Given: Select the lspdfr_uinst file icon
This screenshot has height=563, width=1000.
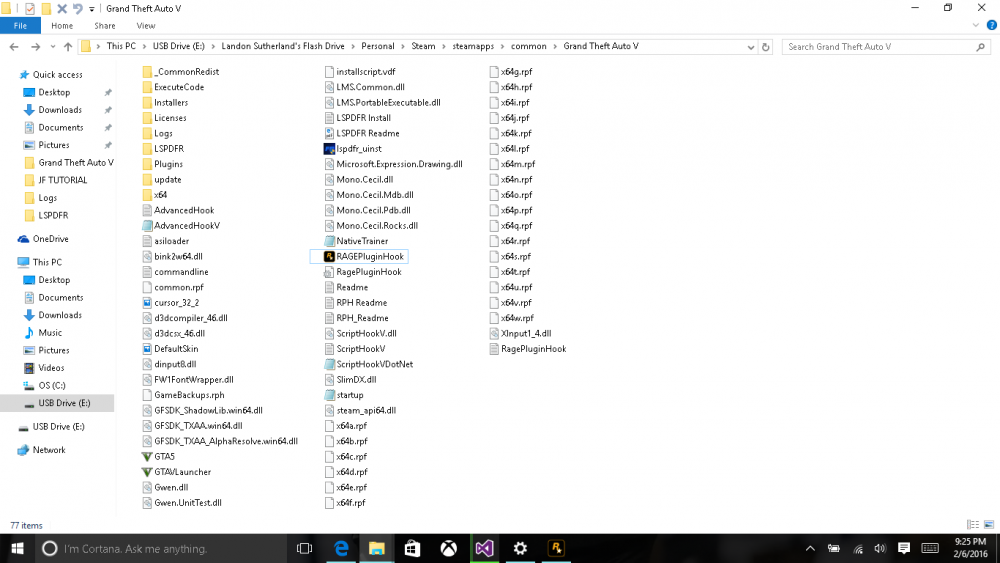Looking at the screenshot, I should pos(329,149).
